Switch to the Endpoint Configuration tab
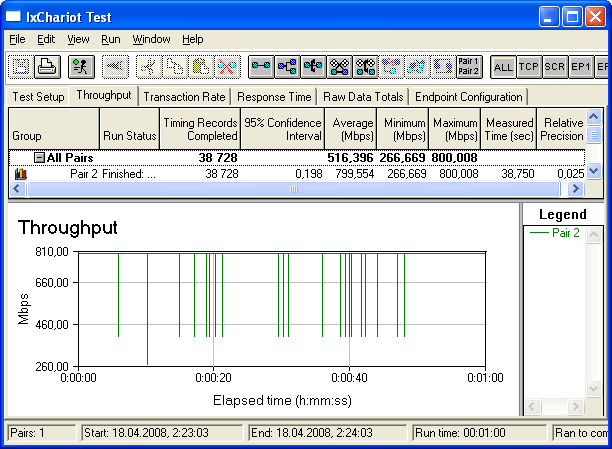Image resolution: width=612 pixels, height=449 pixels. (x=469, y=97)
